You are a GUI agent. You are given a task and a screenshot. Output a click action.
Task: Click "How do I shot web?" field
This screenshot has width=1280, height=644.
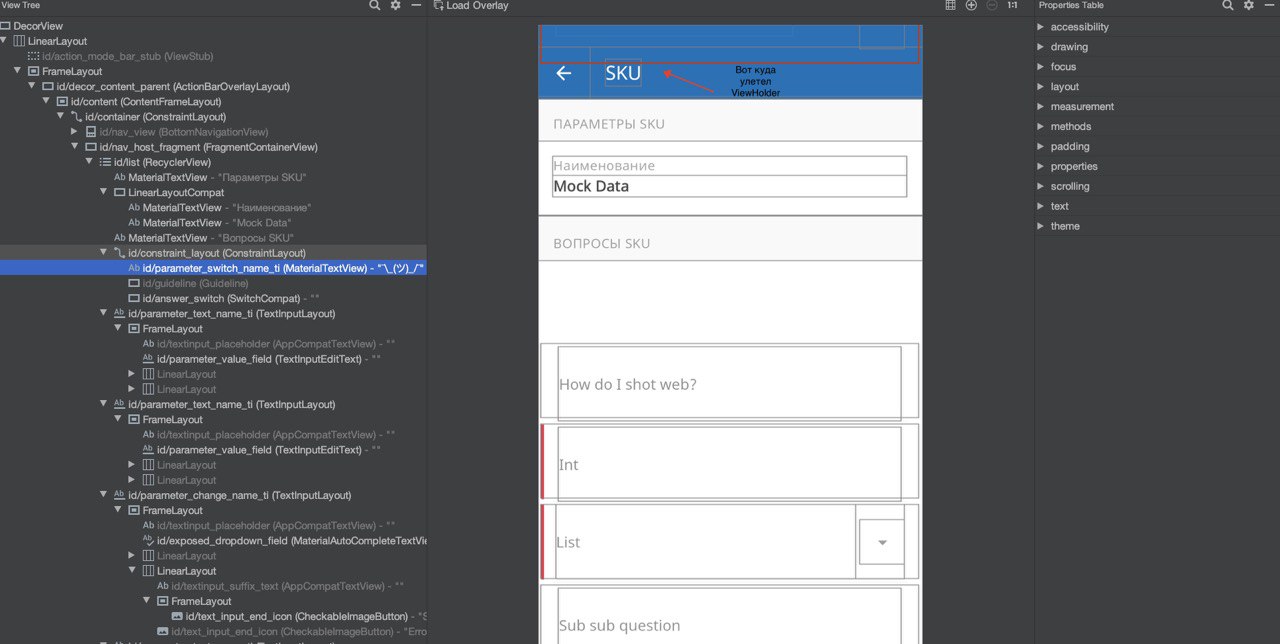(729, 382)
